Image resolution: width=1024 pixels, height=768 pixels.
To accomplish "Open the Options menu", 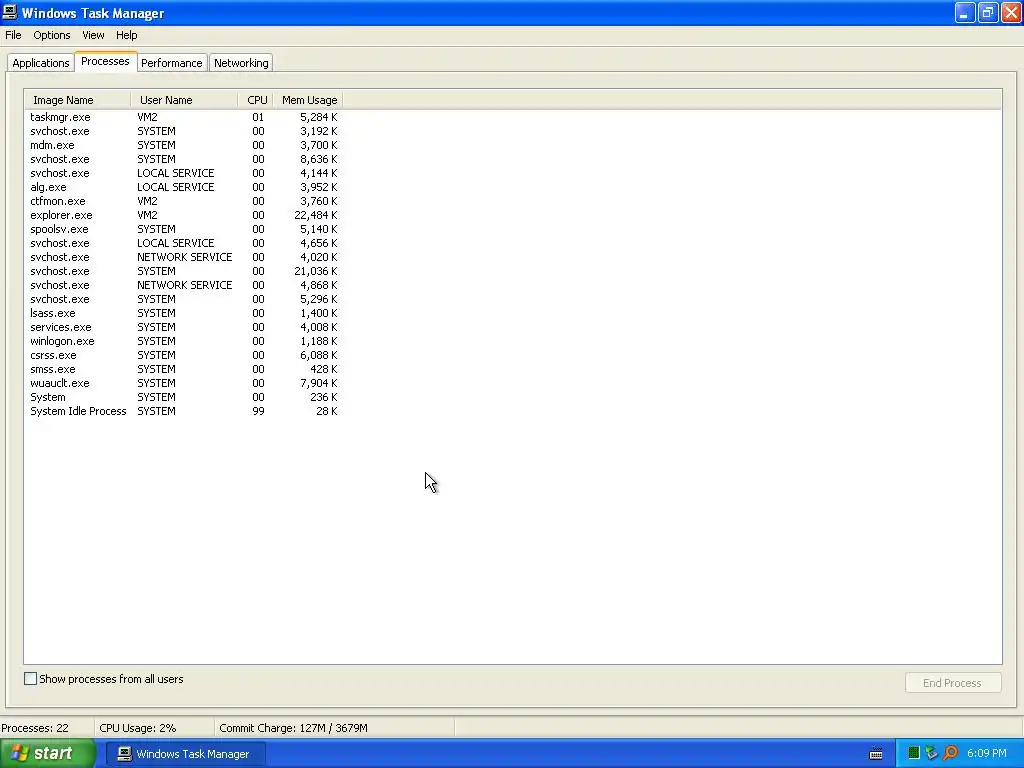I will (52, 35).
